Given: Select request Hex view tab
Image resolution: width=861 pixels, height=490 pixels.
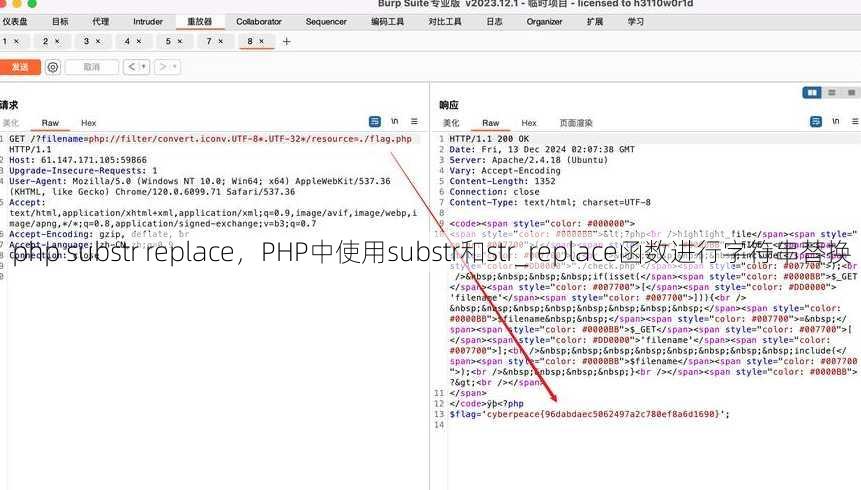Looking at the screenshot, I should click(x=88, y=122).
